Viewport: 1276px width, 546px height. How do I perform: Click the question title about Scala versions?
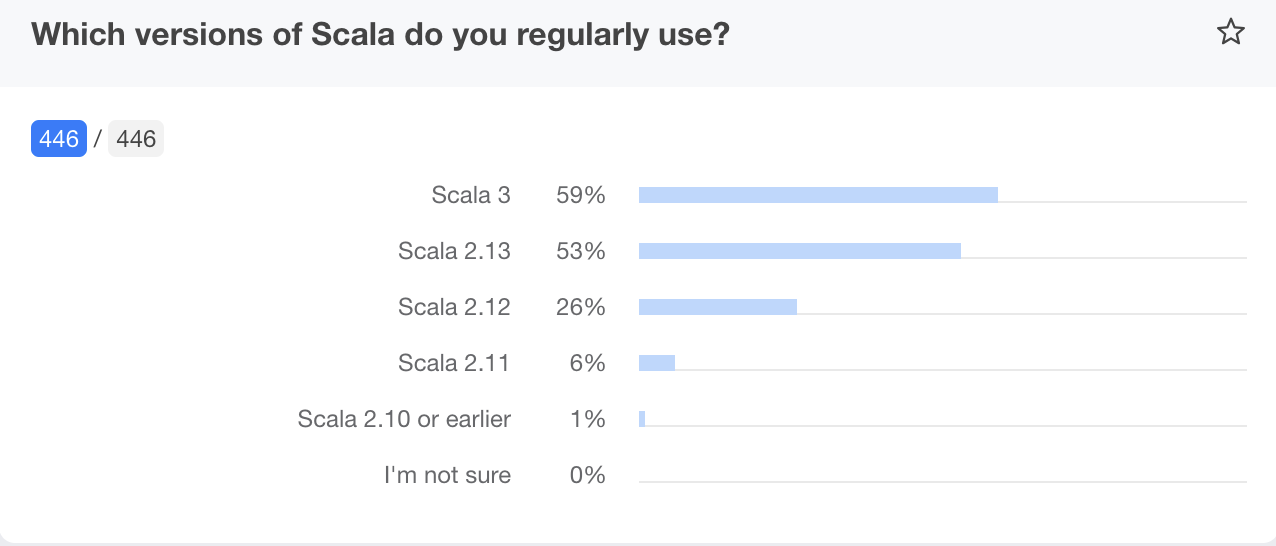tap(380, 35)
